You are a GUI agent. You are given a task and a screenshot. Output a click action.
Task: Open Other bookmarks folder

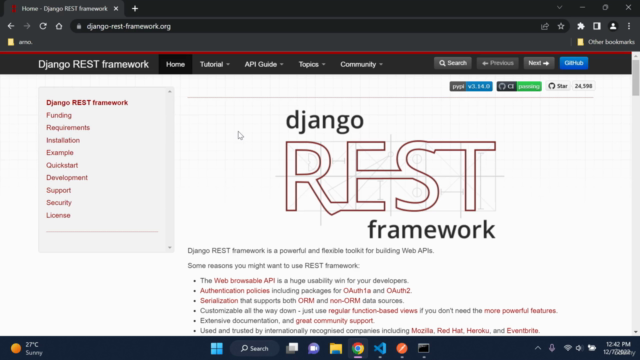[606, 42]
